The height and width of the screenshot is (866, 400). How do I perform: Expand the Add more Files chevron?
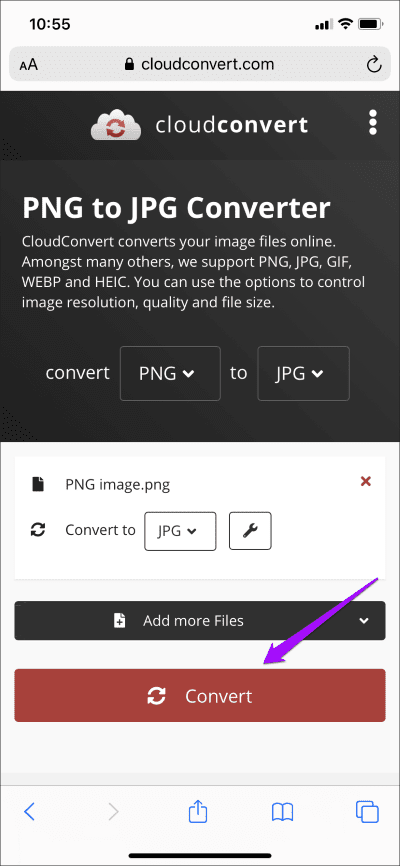click(x=364, y=621)
